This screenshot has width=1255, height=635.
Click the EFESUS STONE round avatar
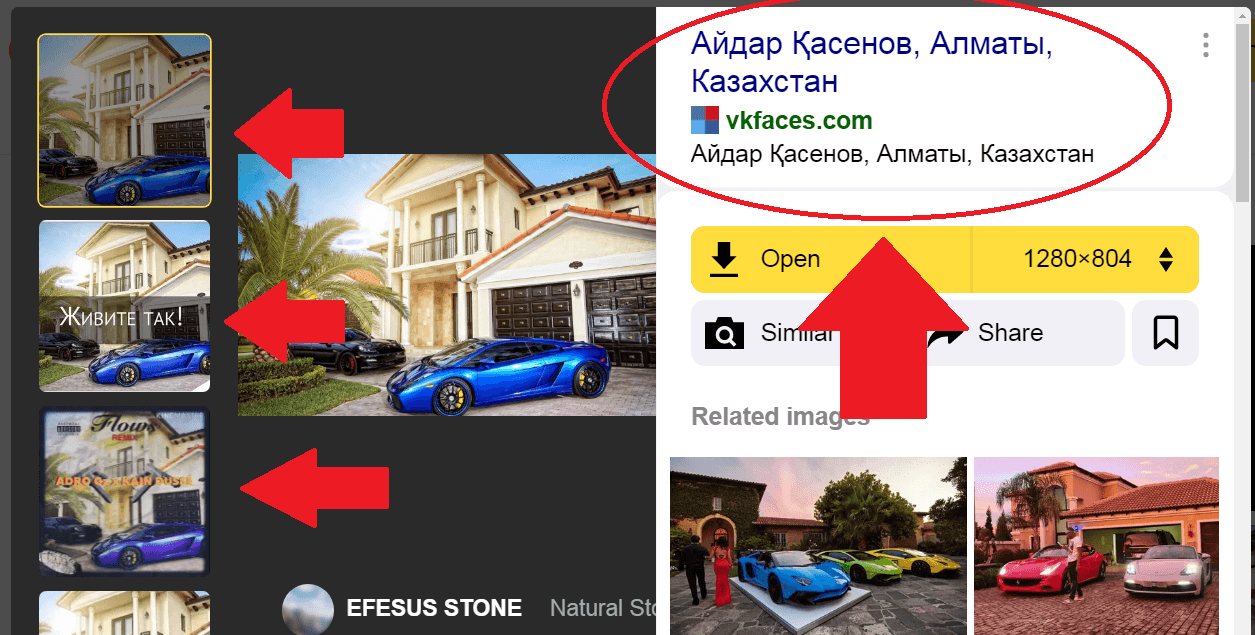pos(307,608)
